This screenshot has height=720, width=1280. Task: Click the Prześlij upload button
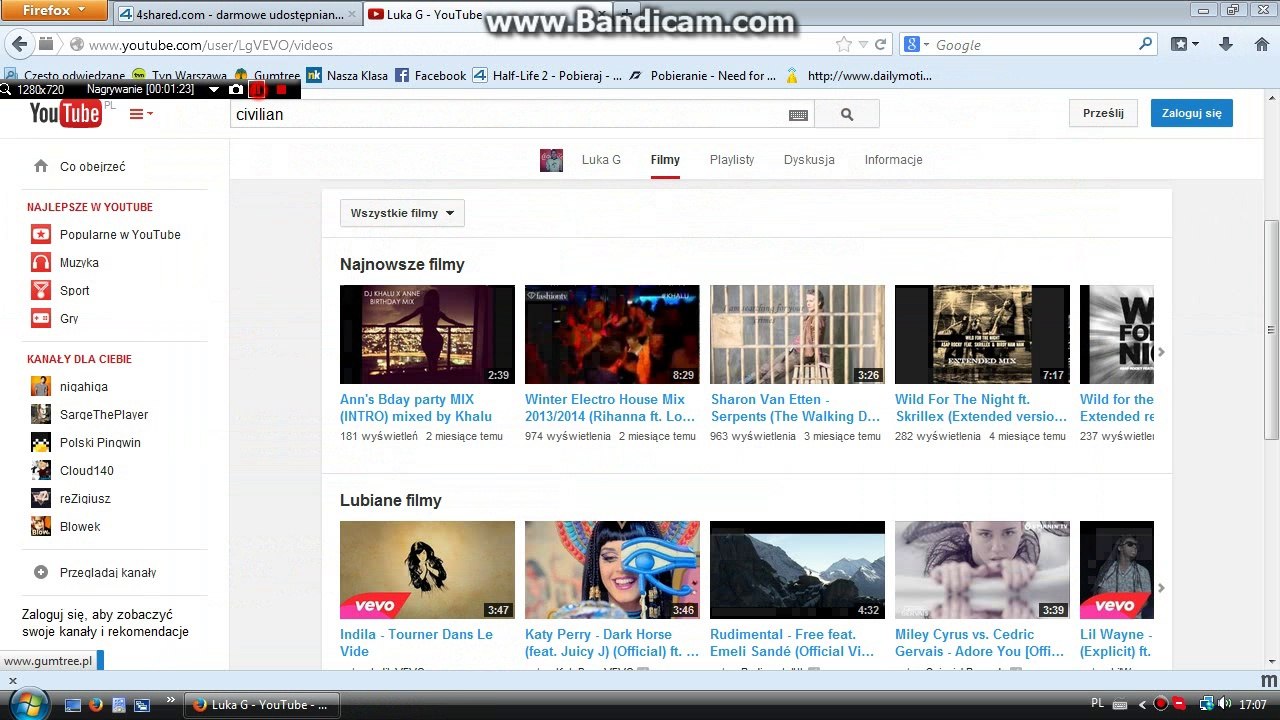pos(1103,113)
